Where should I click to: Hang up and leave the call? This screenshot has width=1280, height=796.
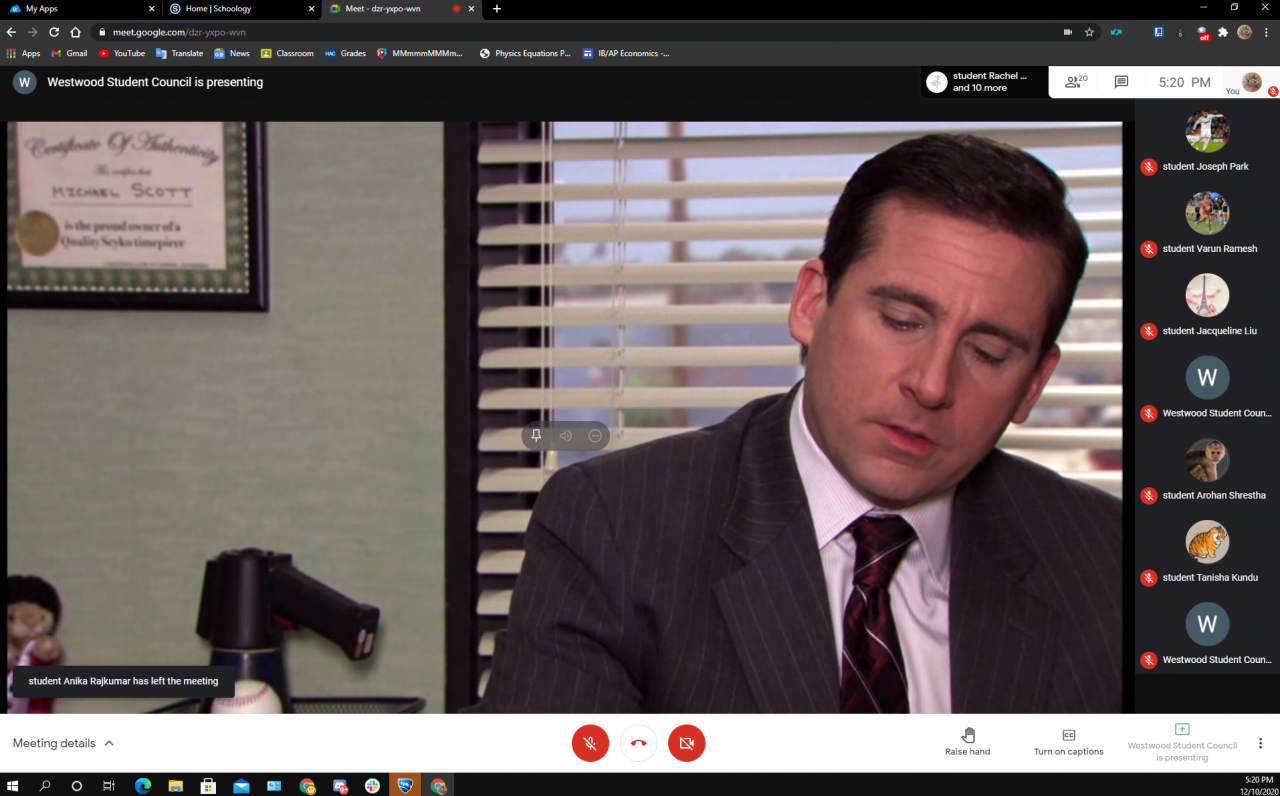pyautogui.click(x=638, y=743)
